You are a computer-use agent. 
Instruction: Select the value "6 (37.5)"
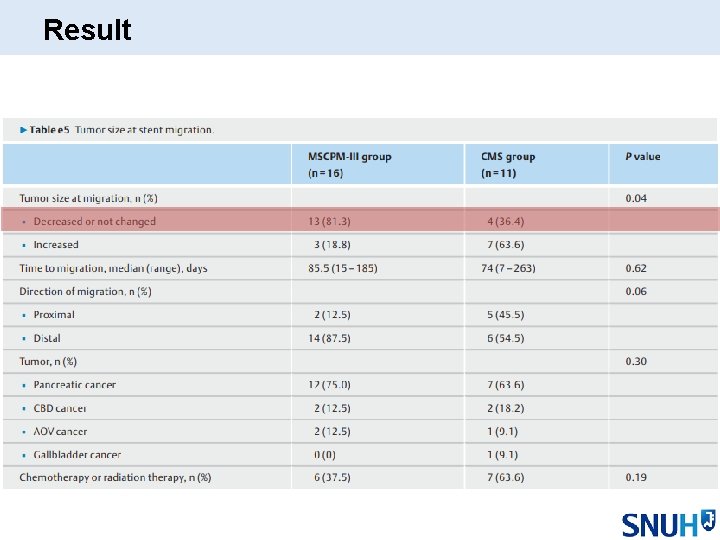click(x=332, y=478)
